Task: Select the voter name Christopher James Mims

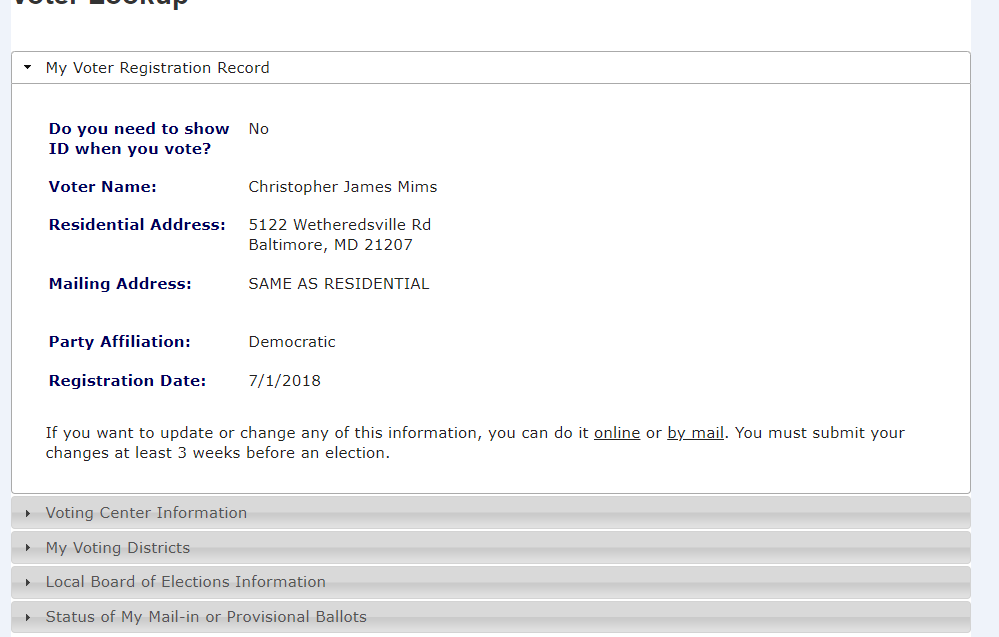Action: (x=343, y=187)
